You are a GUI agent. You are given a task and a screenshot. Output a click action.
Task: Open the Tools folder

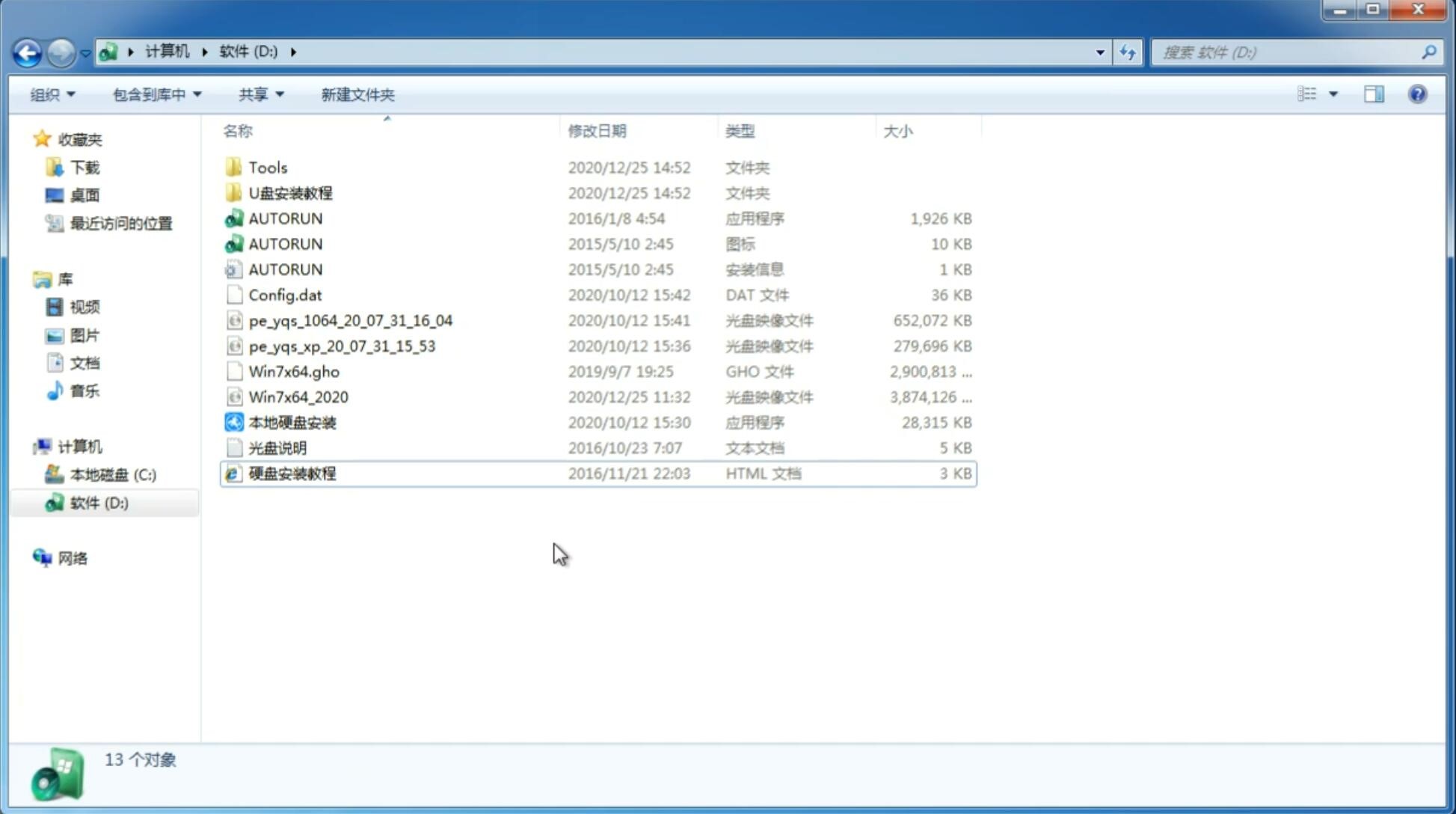267,167
